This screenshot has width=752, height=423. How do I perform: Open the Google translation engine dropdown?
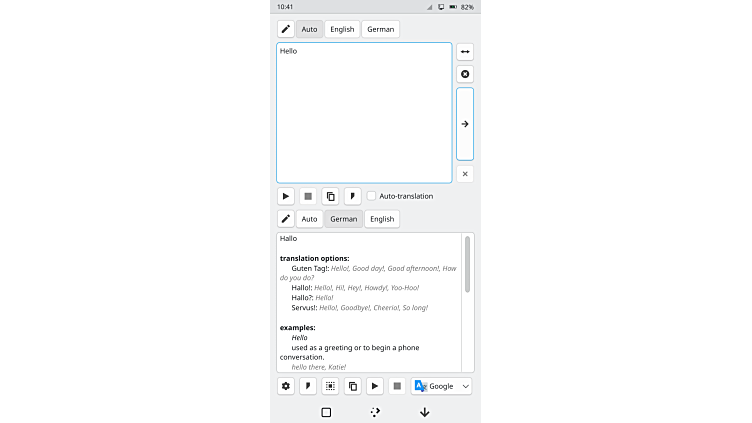441,386
